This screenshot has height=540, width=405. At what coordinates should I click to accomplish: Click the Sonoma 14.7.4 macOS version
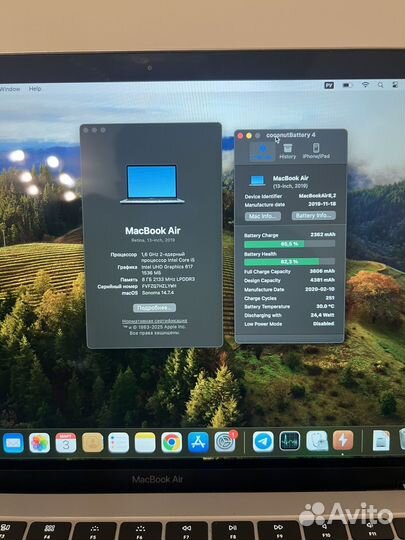coord(158,293)
